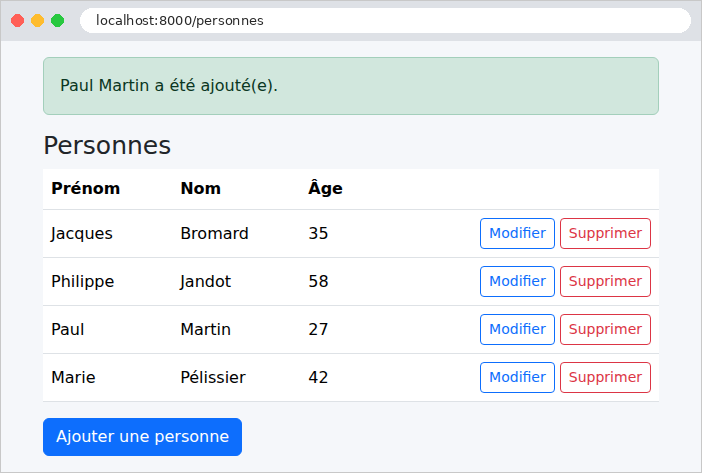Viewport: 702px width, 473px height.
Task: Select the Prénom column header
Action: coord(86,188)
